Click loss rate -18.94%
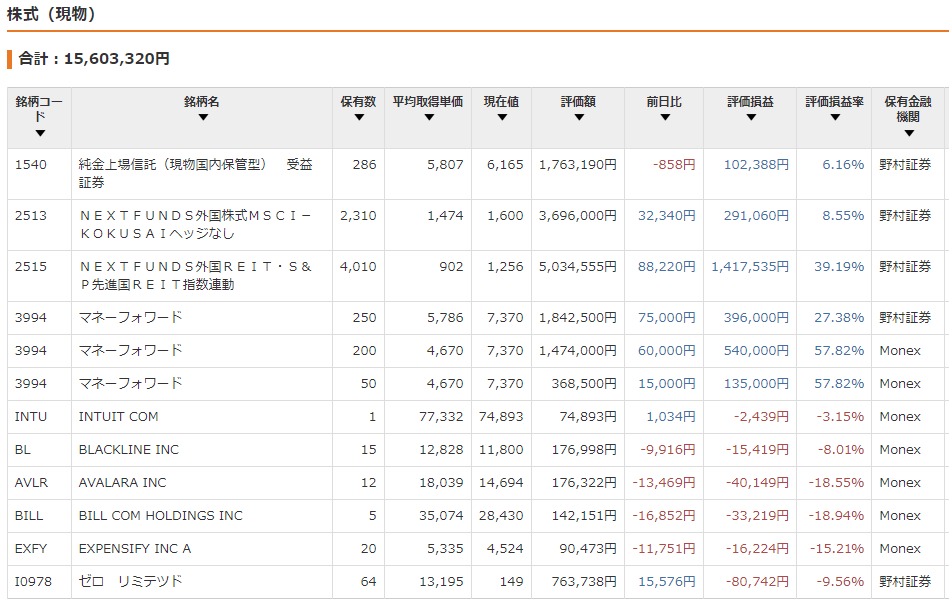Screen dimensions: 949x604 [x=836, y=516]
